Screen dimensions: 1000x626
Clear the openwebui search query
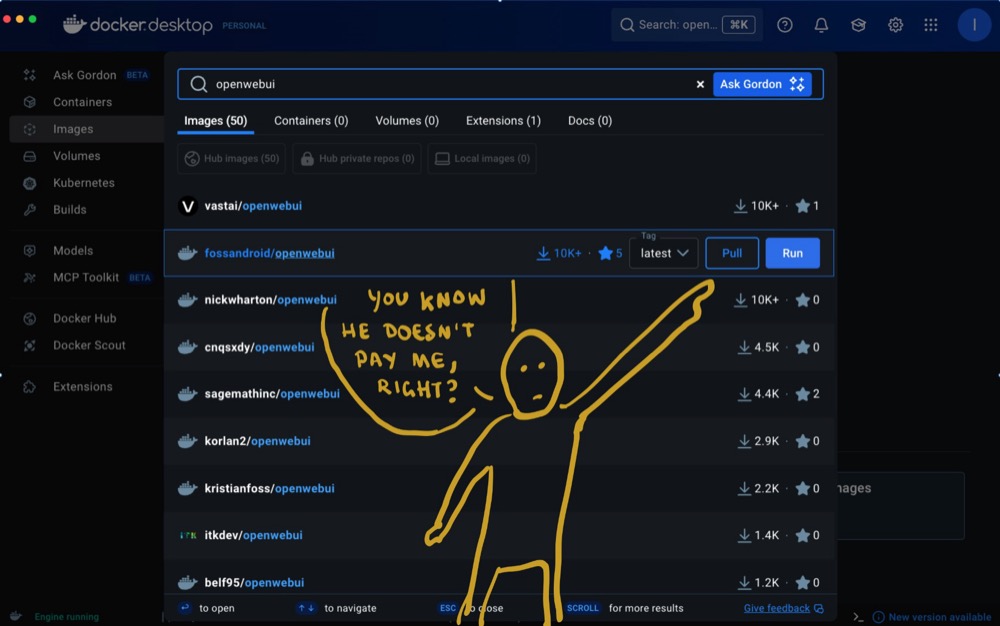[x=699, y=84]
